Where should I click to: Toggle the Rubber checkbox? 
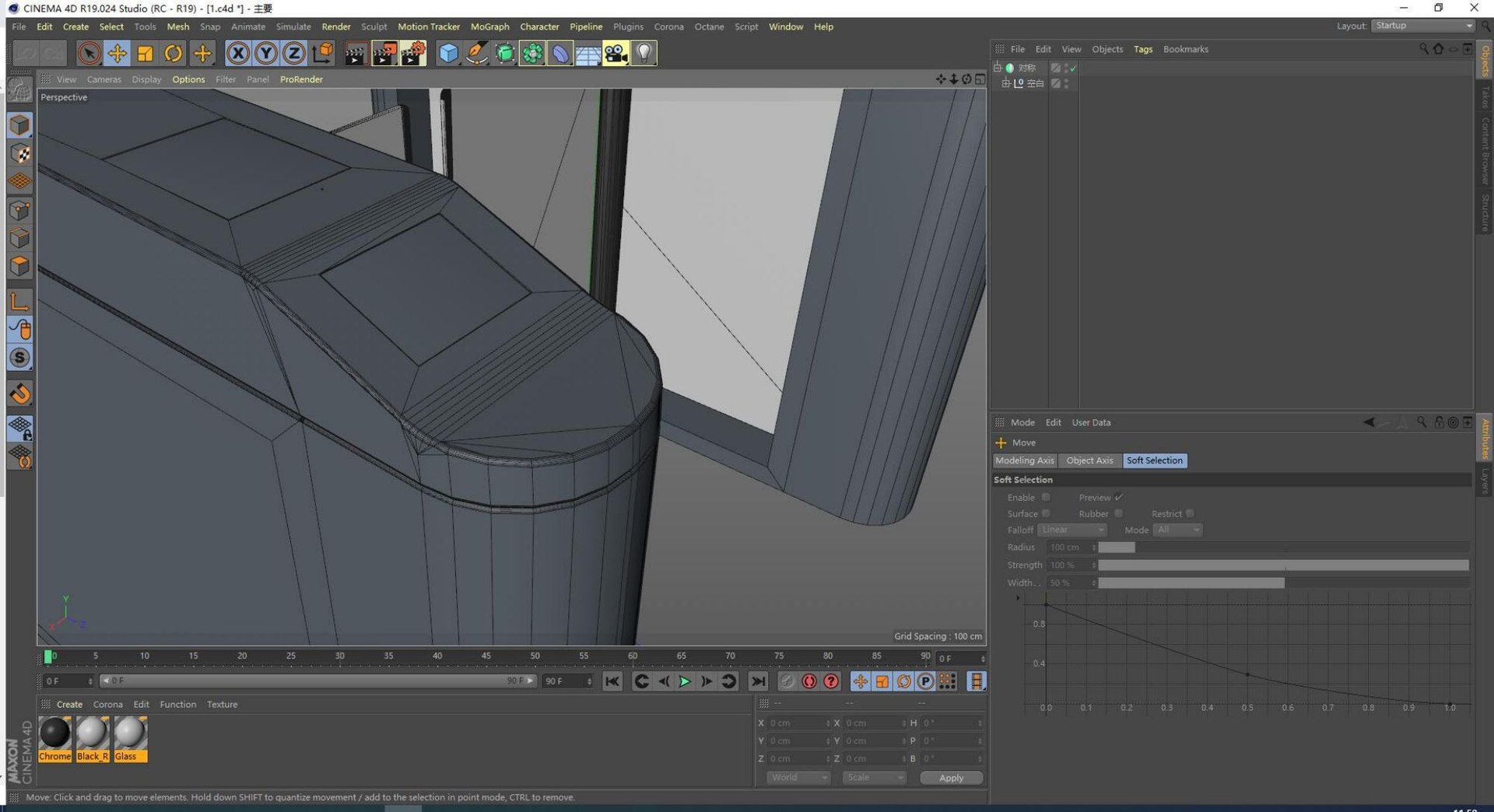pyautogui.click(x=1118, y=513)
